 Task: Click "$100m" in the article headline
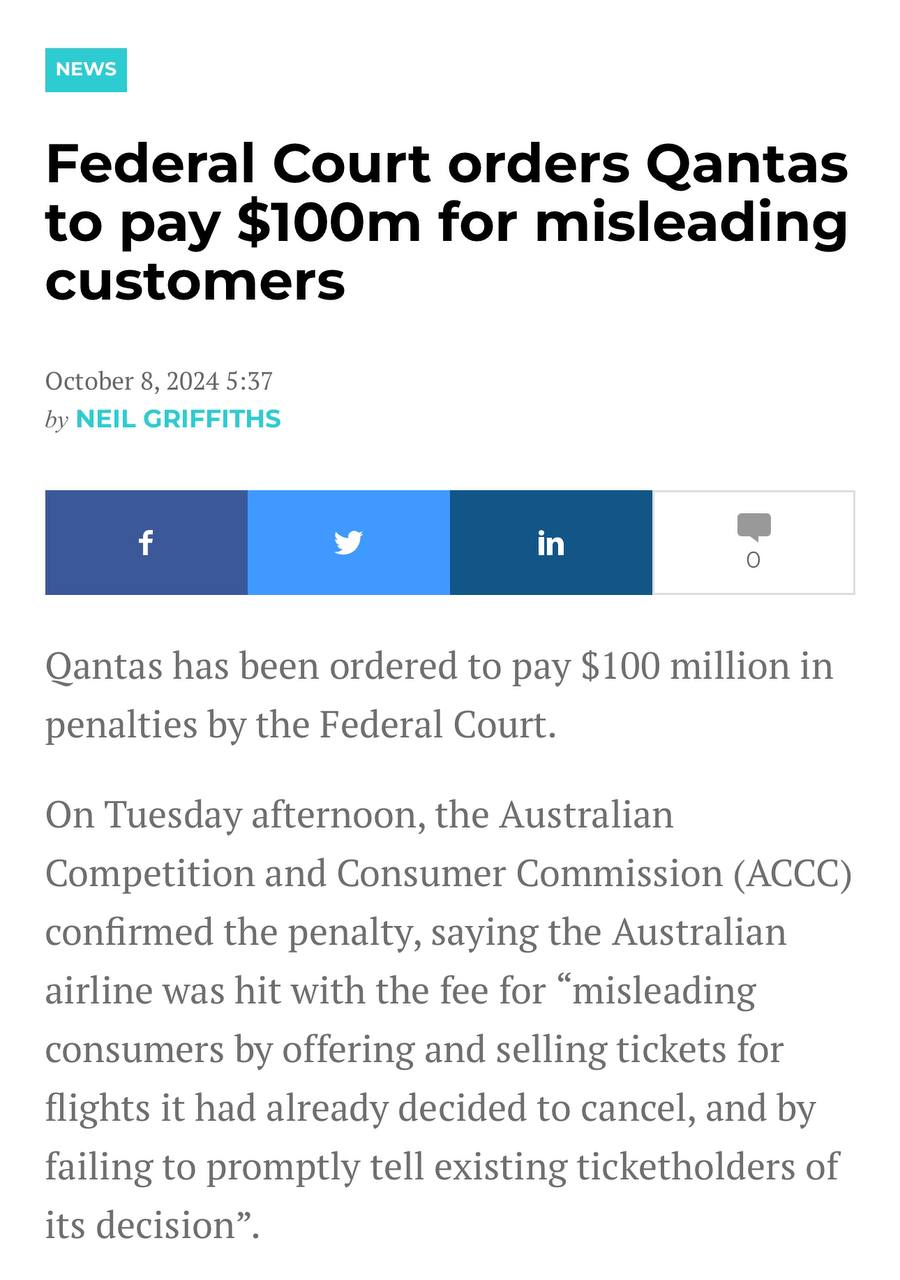pyautogui.click(x=328, y=222)
